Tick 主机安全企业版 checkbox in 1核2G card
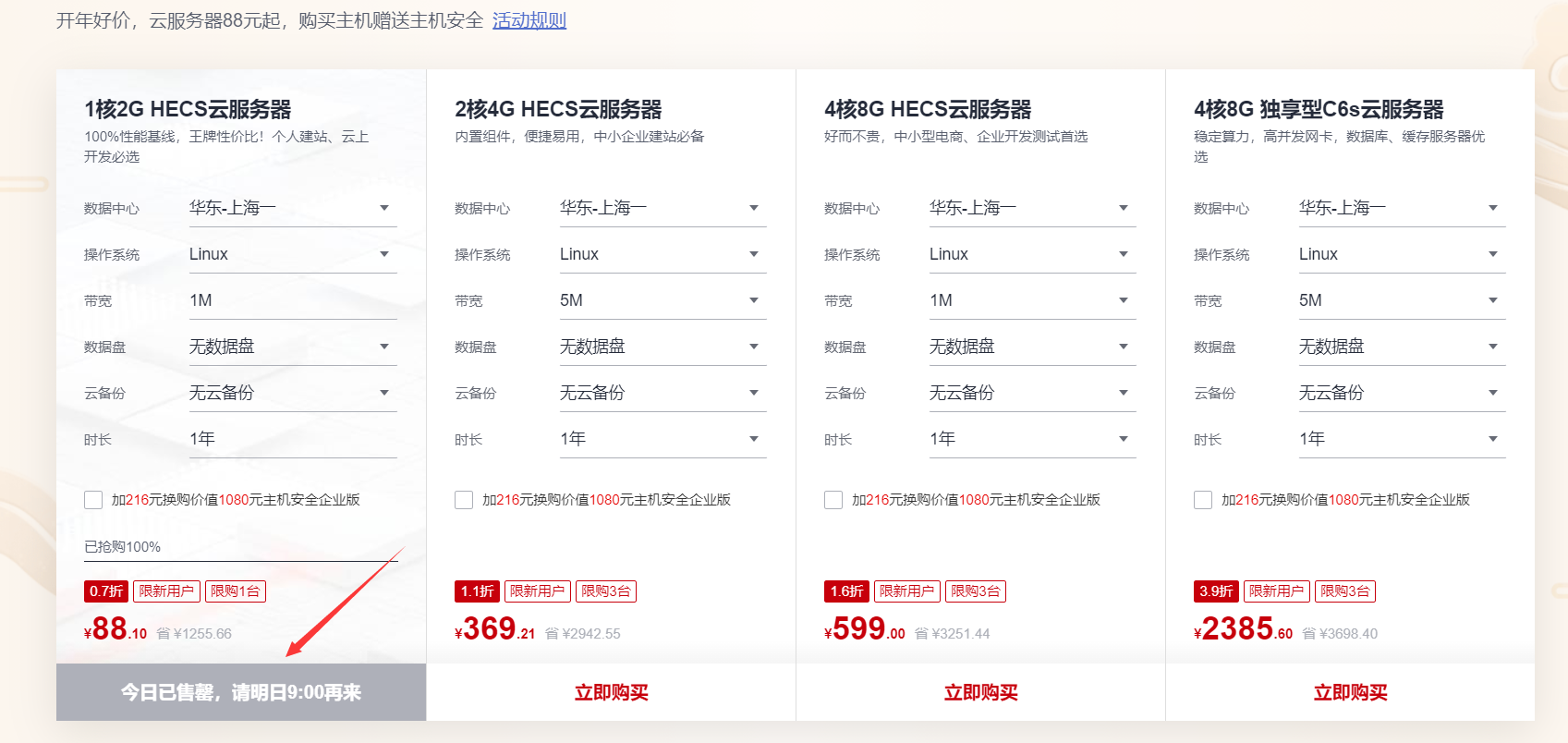The height and width of the screenshot is (743, 1568). coord(93,500)
